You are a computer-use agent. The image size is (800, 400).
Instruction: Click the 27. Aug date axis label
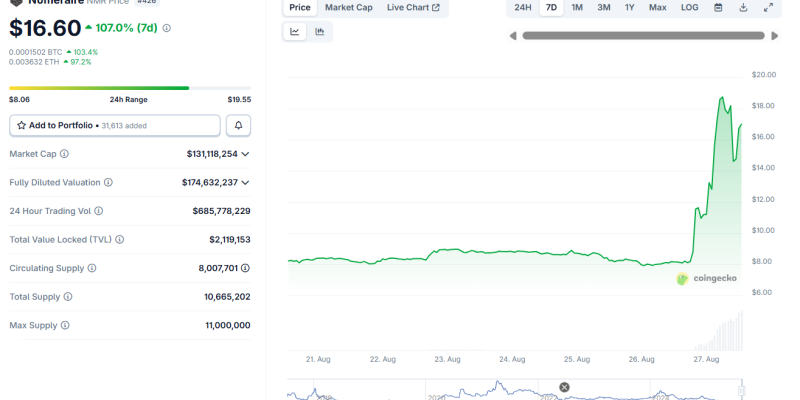click(x=706, y=359)
